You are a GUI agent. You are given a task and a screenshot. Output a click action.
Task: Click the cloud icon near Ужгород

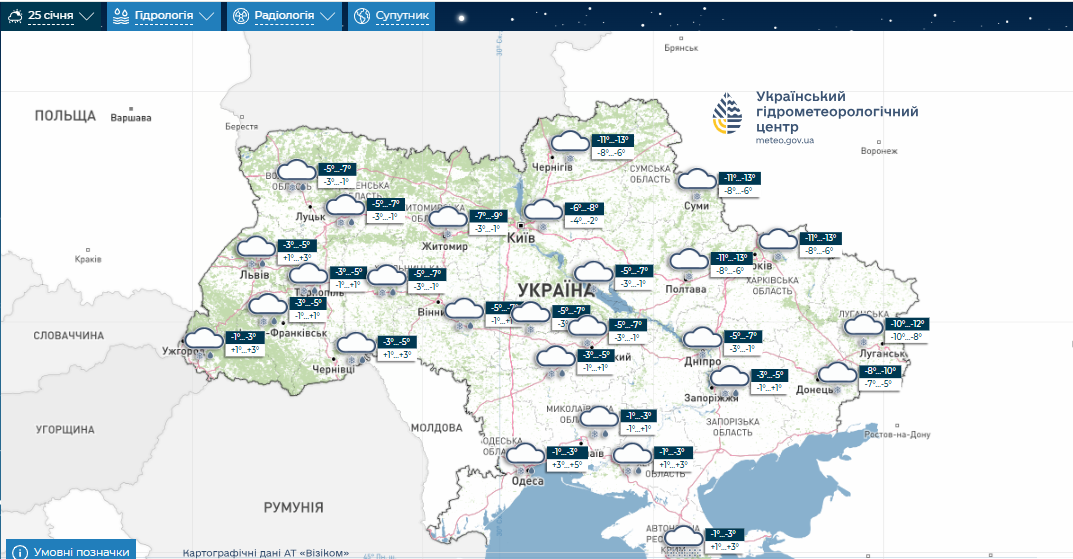point(204,341)
